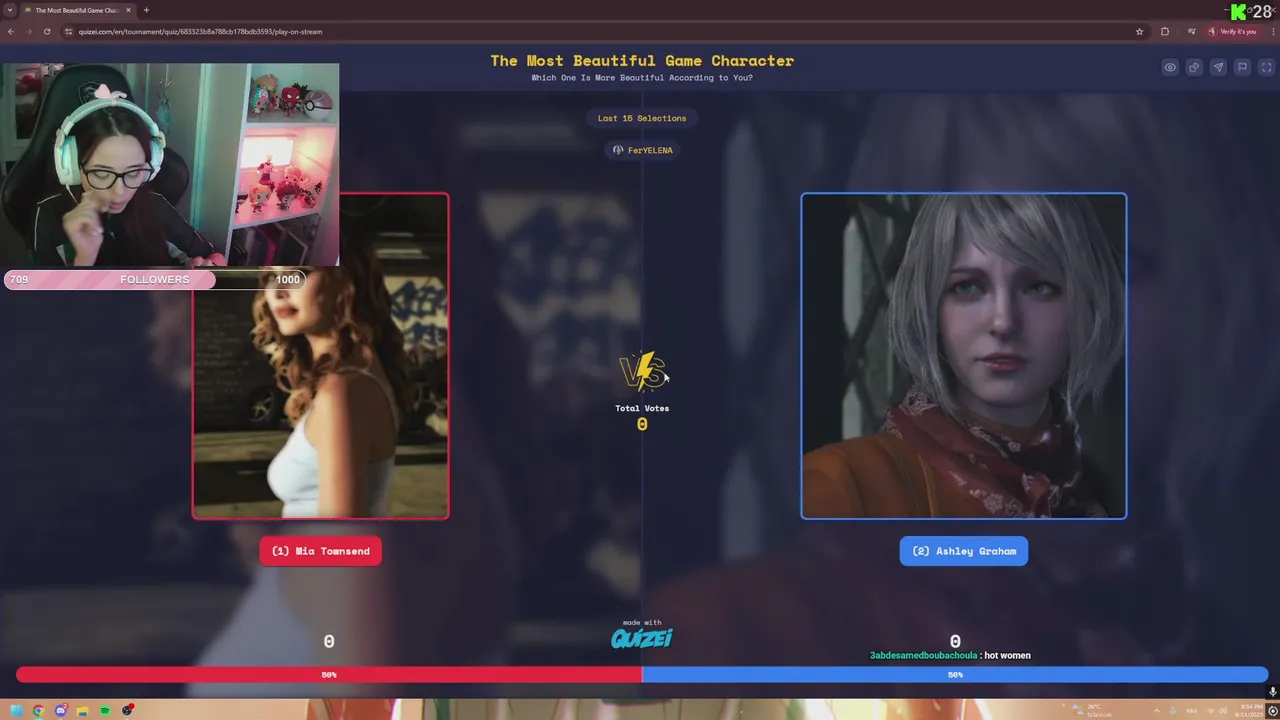The width and height of the screenshot is (1280, 720).
Task: Click the Quizei logo
Action: [x=642, y=637]
